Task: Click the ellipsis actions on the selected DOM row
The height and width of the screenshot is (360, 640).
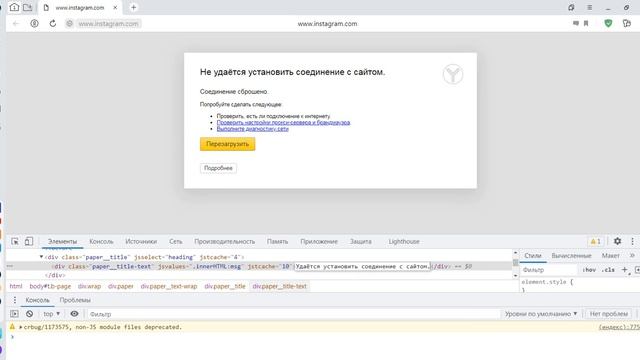Action: click(10, 266)
